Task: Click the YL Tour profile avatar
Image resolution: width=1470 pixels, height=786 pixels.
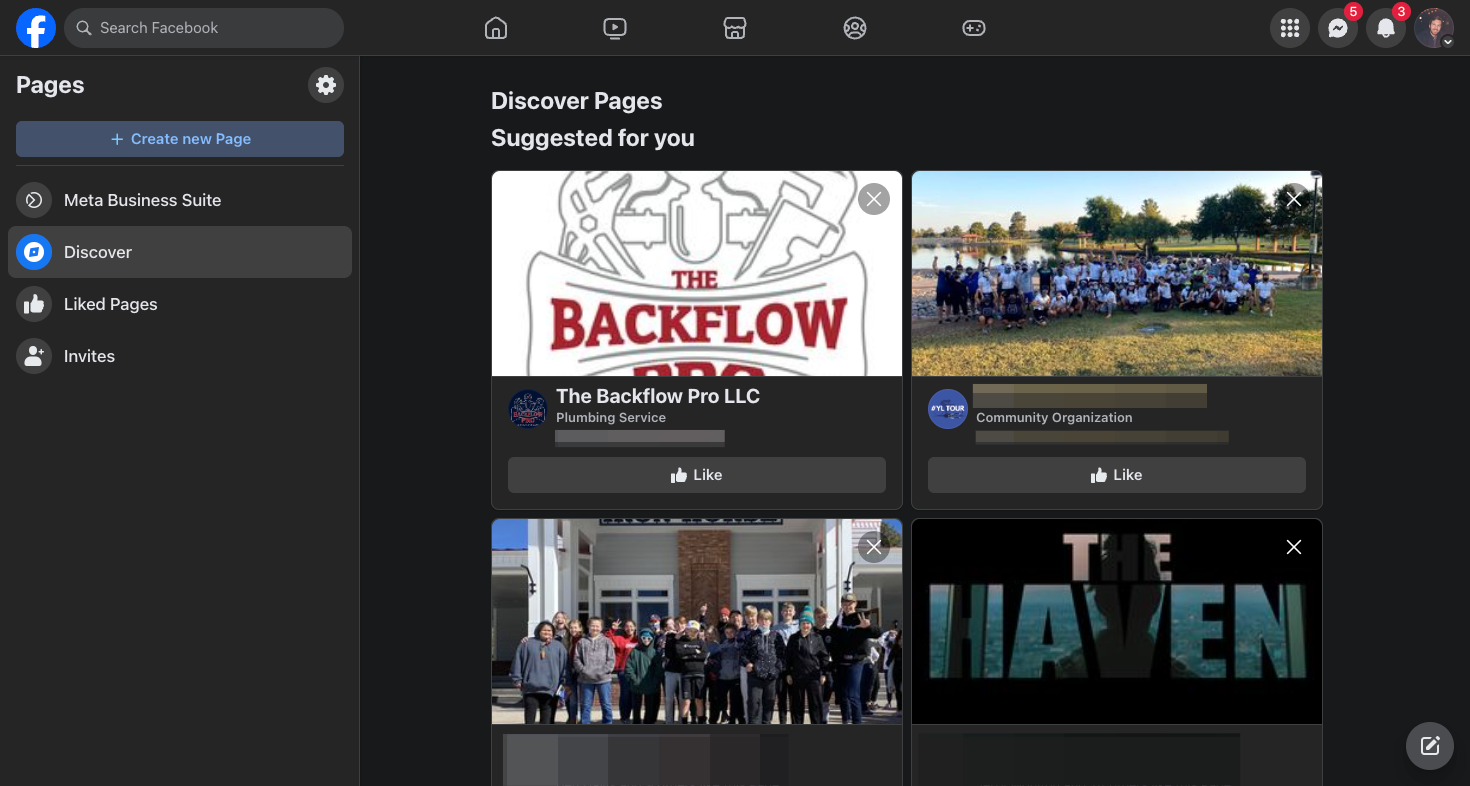Action: (948, 409)
